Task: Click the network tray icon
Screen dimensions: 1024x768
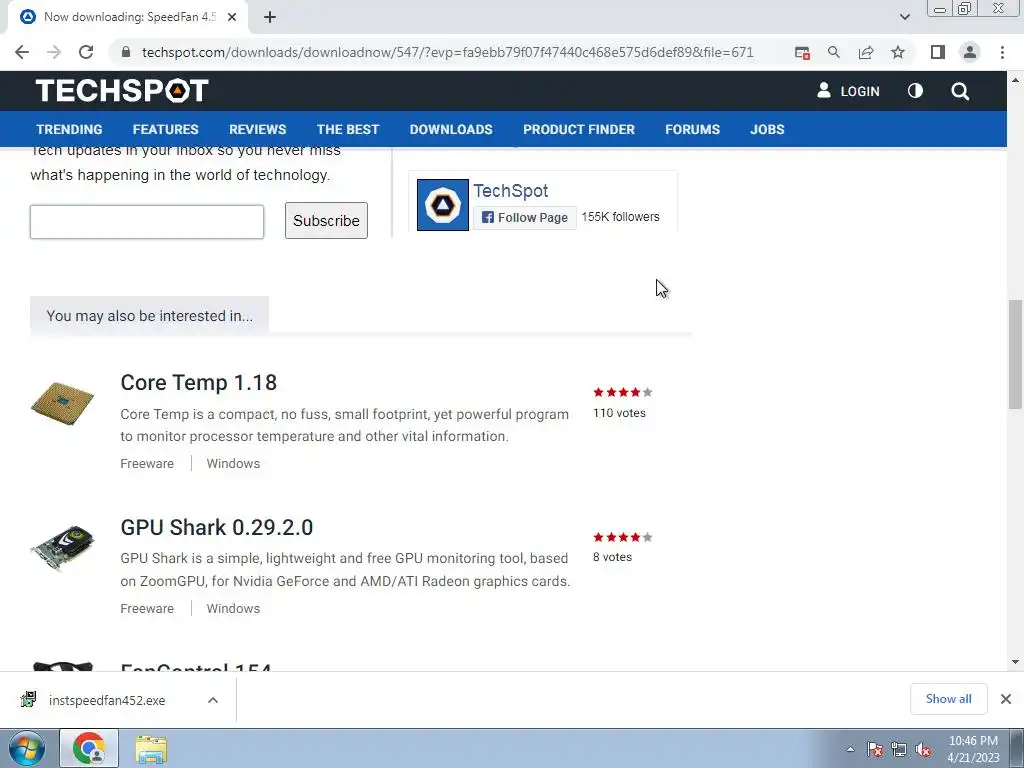Action: pos(899,749)
